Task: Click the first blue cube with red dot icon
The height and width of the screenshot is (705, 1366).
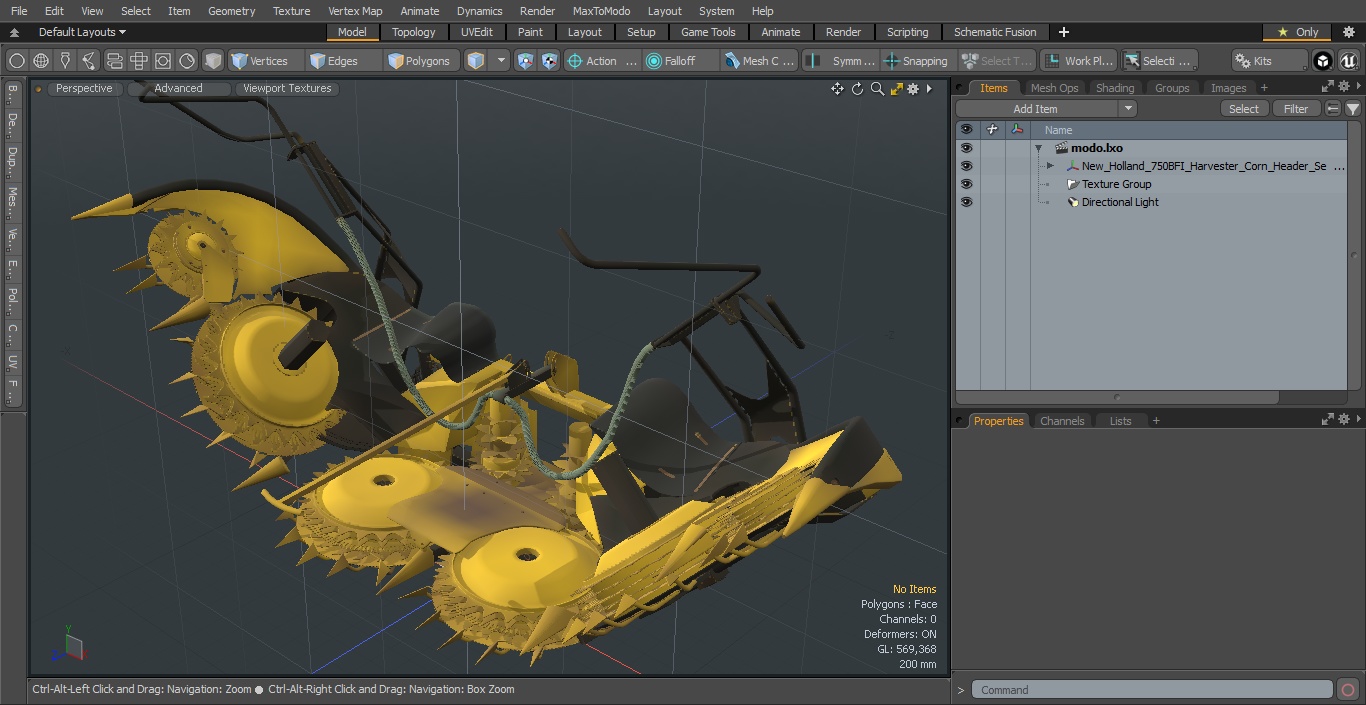Action: [525, 61]
